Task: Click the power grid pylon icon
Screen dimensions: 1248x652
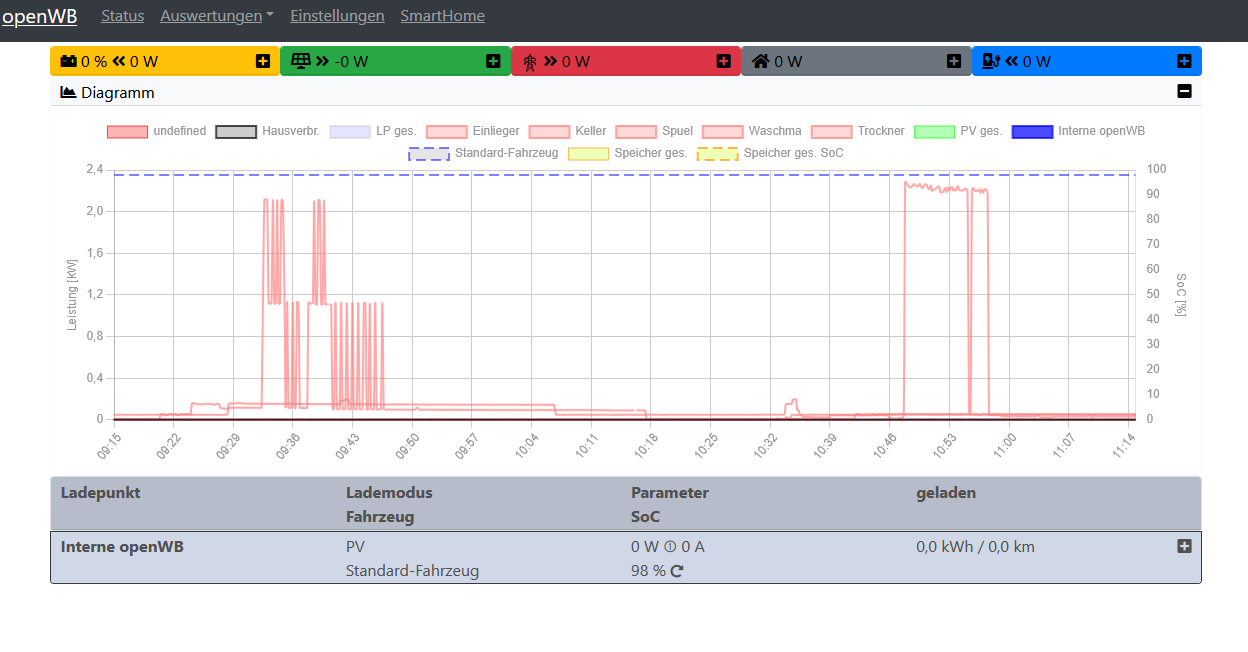Action: 530,62
